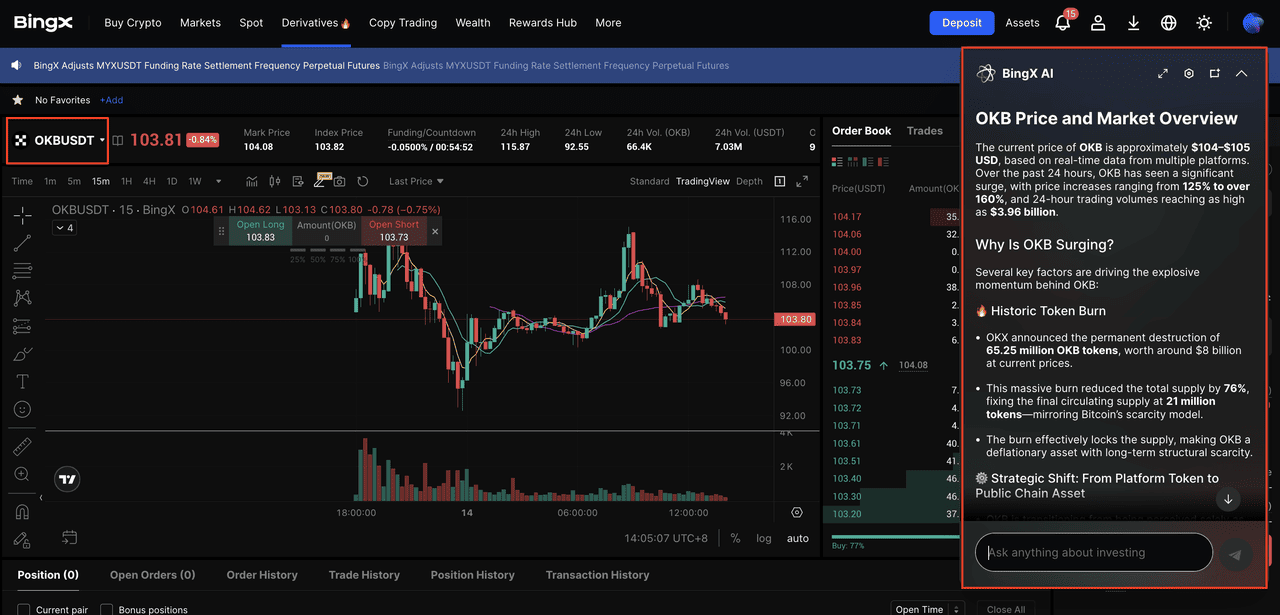Select the horizontal lines Fib tool
This screenshot has width=1280, height=615.
pyautogui.click(x=22, y=270)
